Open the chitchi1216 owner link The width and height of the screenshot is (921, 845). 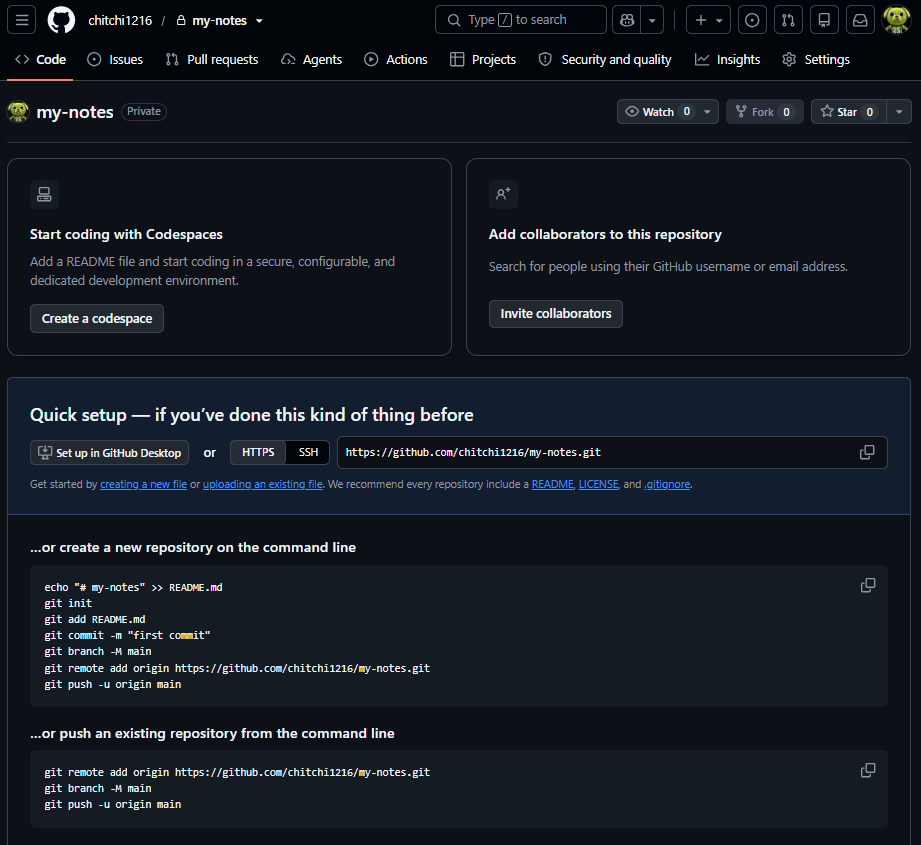click(x=120, y=21)
